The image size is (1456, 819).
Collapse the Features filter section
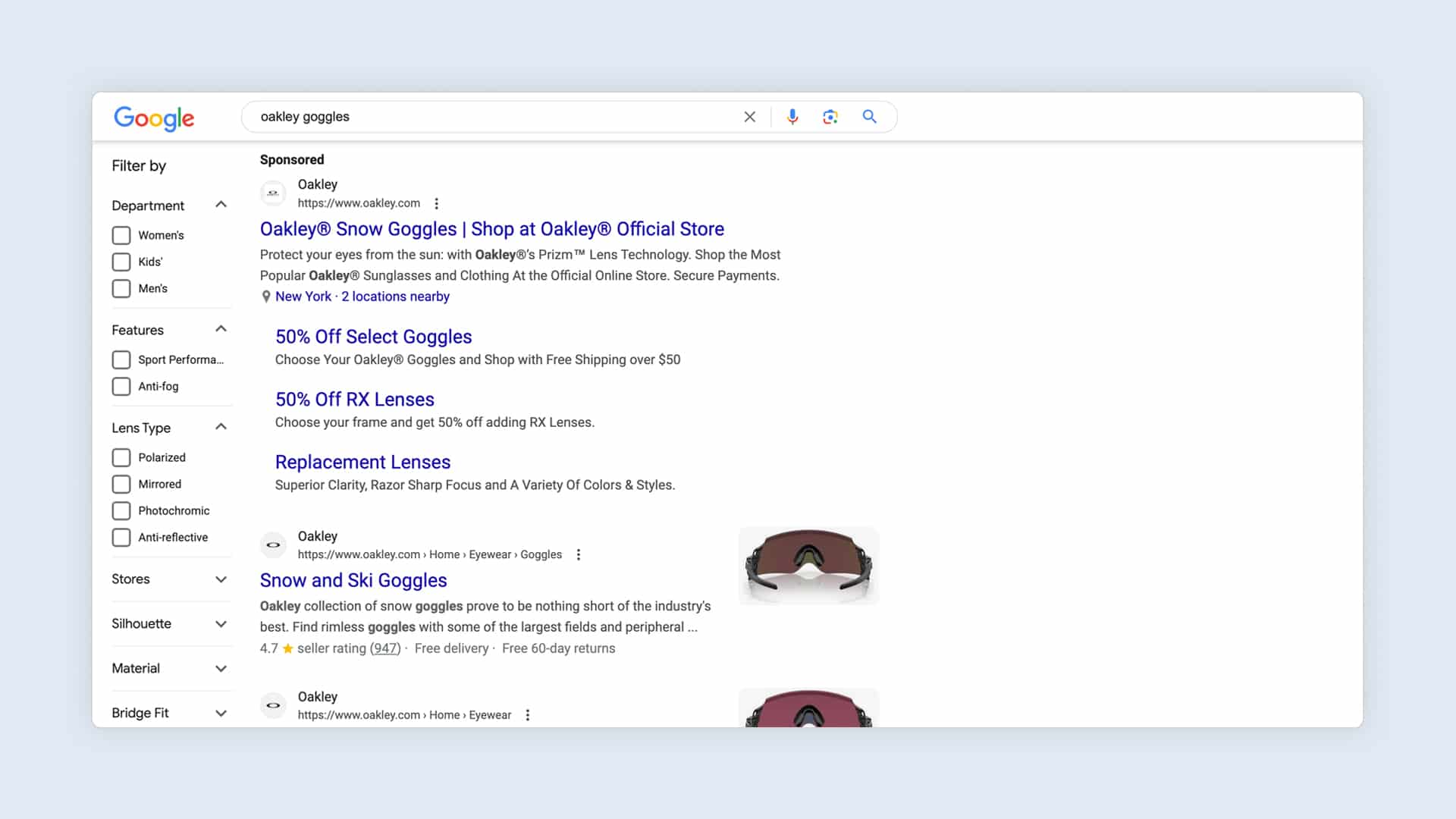(221, 329)
